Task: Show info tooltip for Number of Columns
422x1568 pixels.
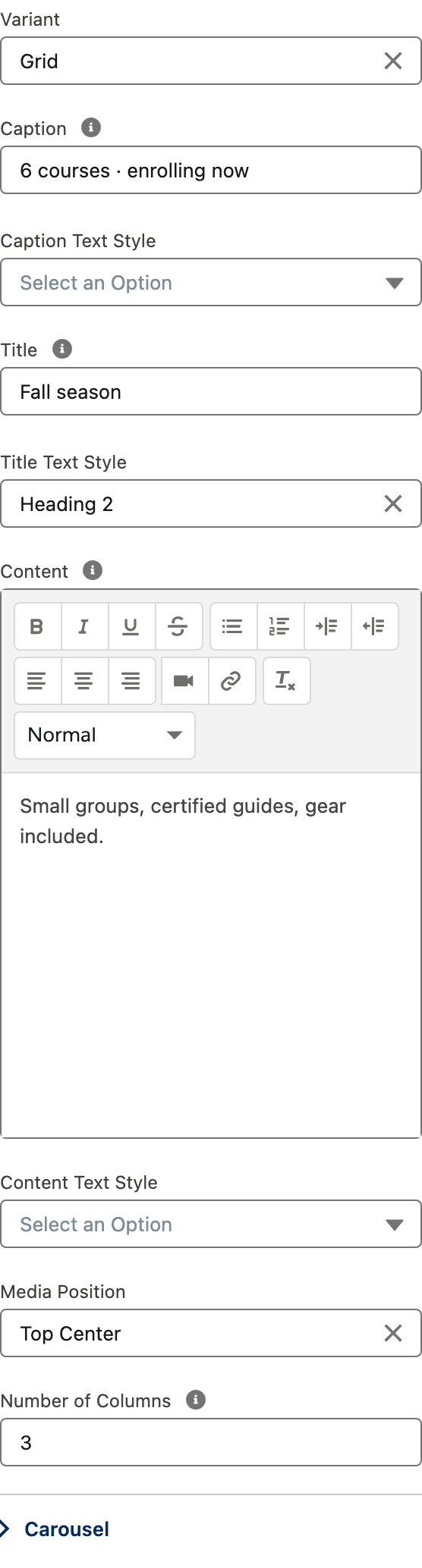Action: 196,1400
